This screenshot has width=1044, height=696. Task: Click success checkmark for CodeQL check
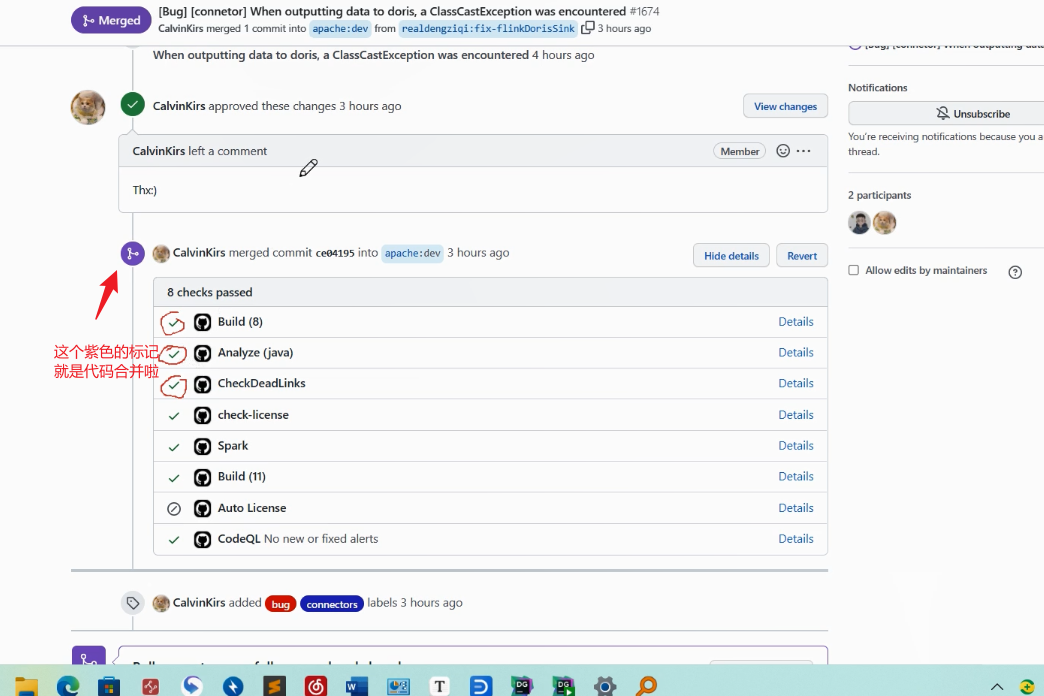point(174,539)
